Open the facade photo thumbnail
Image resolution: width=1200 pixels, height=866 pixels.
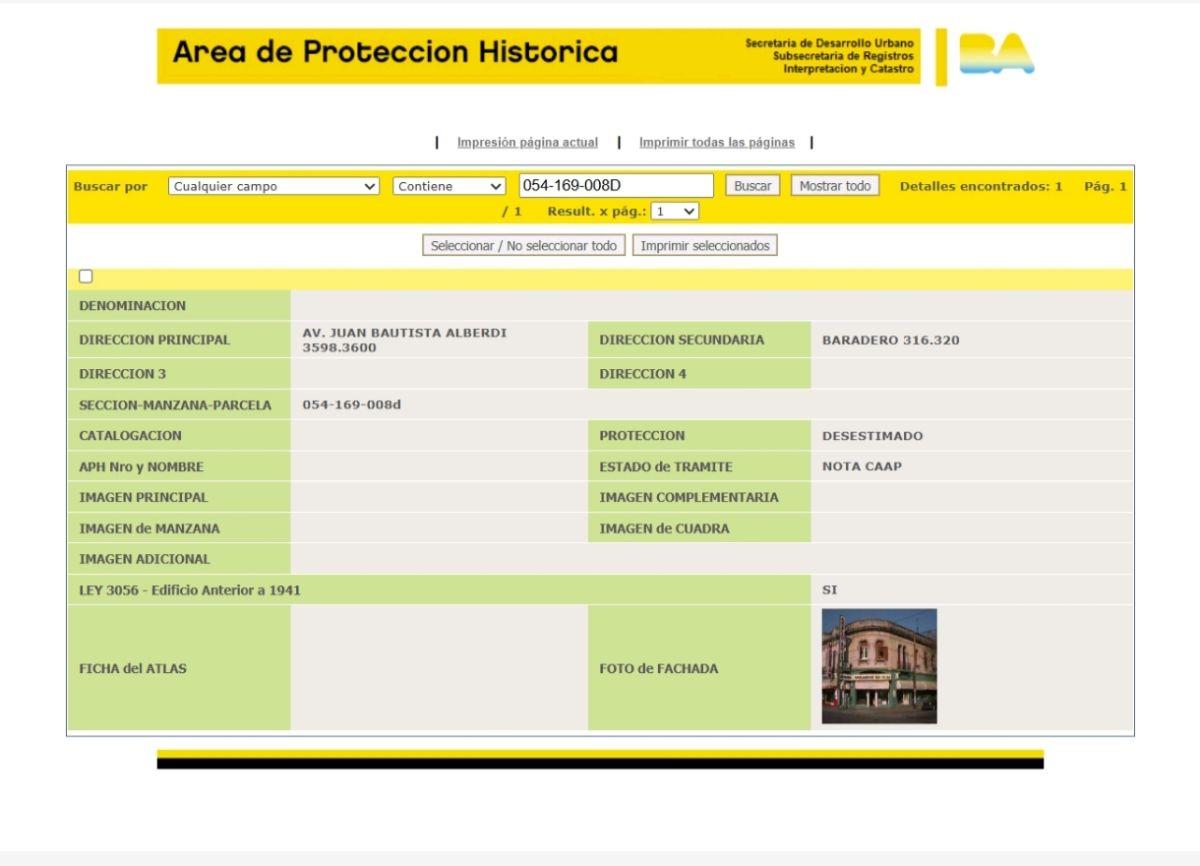click(879, 666)
